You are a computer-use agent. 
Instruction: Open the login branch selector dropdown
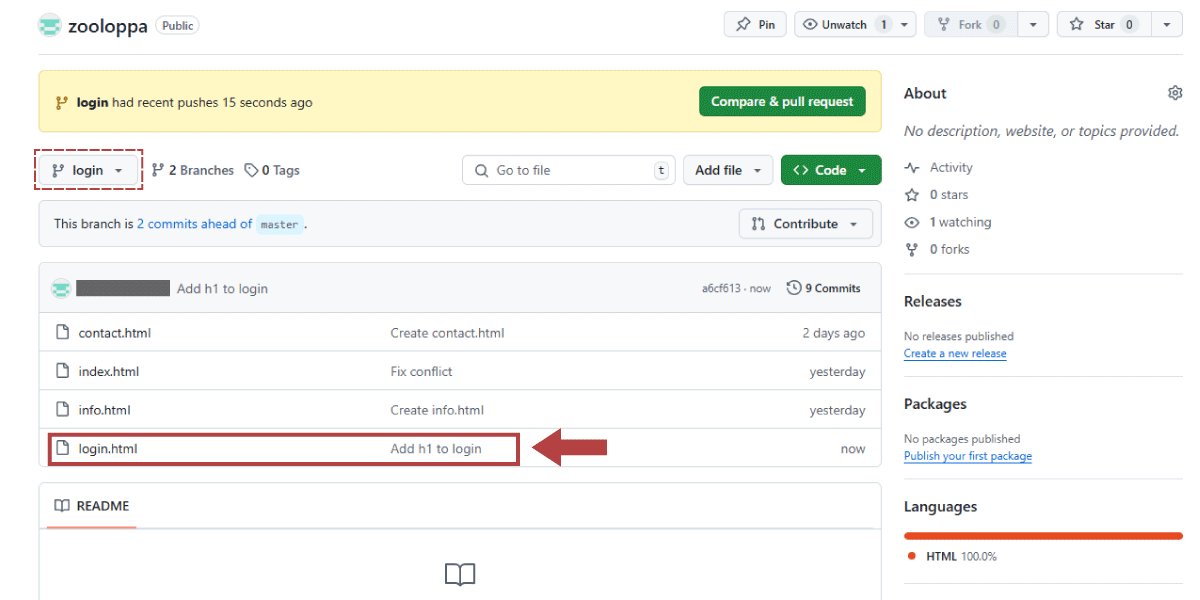[88, 170]
